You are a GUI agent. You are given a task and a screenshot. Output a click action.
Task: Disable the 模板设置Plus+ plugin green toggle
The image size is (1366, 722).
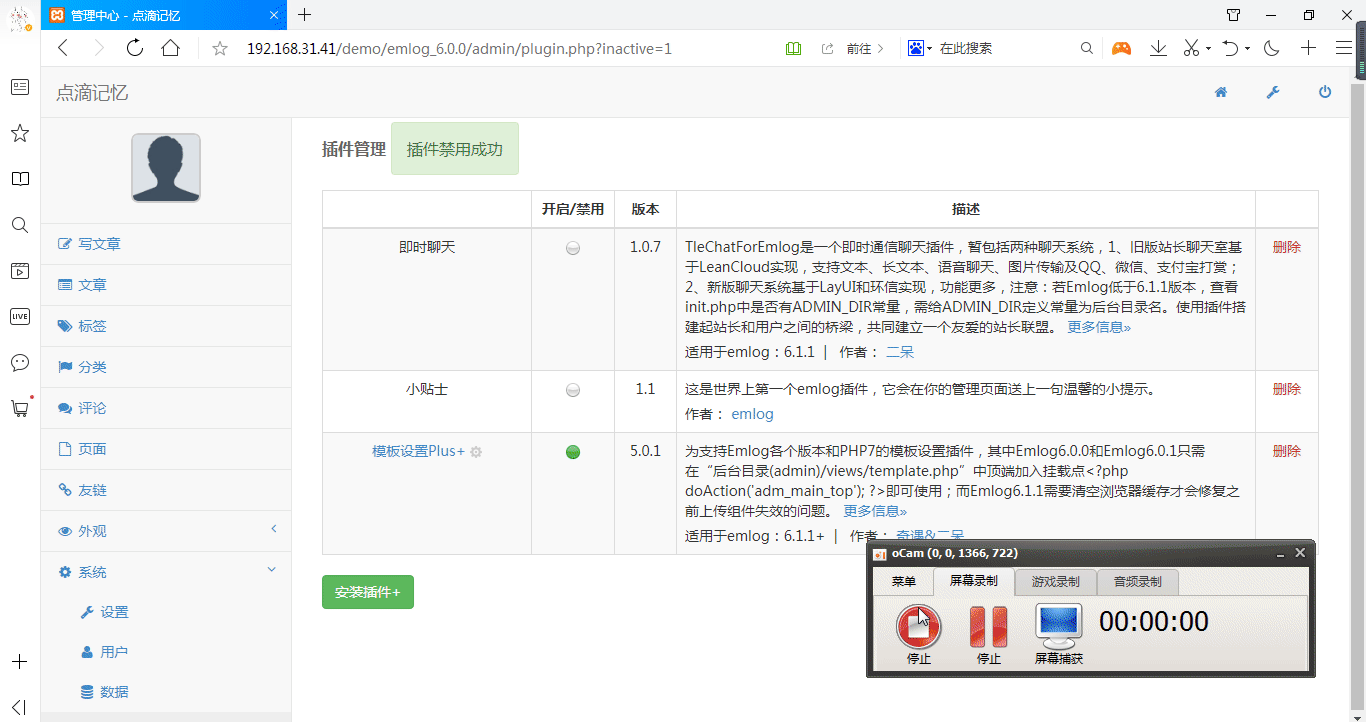(x=573, y=452)
